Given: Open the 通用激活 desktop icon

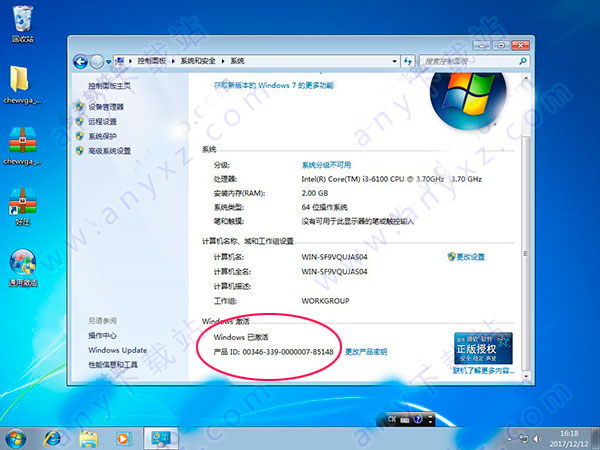Looking at the screenshot, I should coord(23,267).
